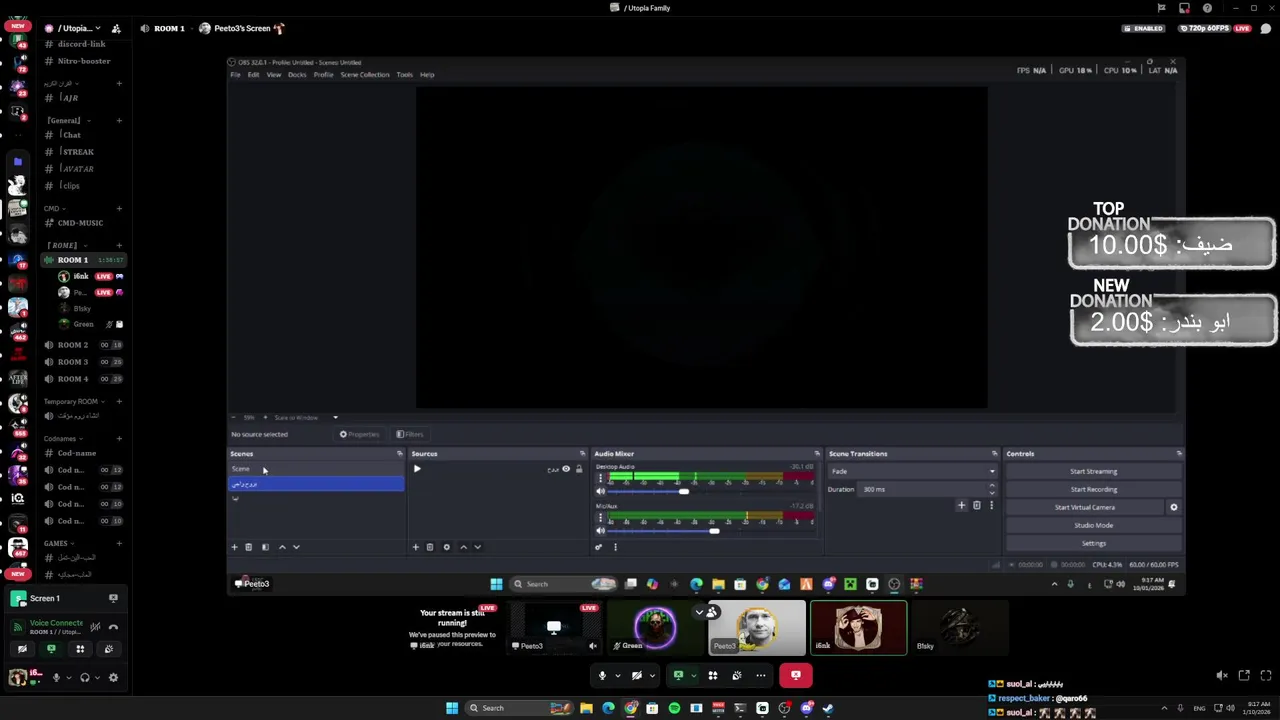Enter fullscreen for the Discord stream
This screenshot has width=1280, height=720.
1266,676
